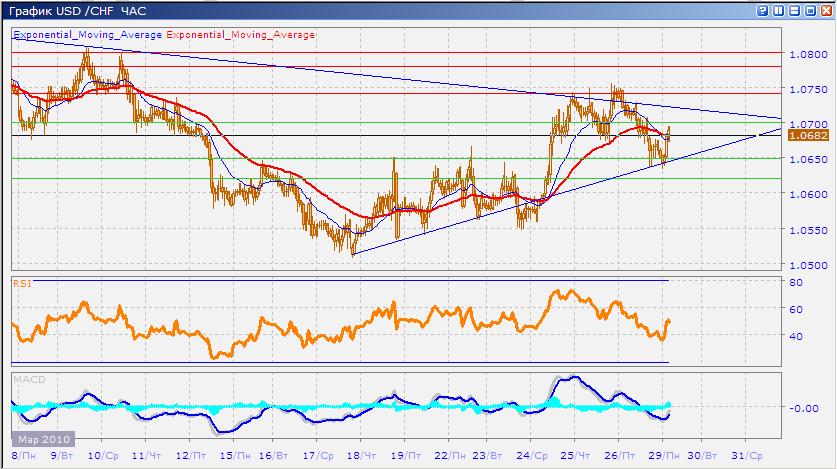Click the '15/Пн' date axis label
The height and width of the screenshot is (469, 837).
point(235,456)
